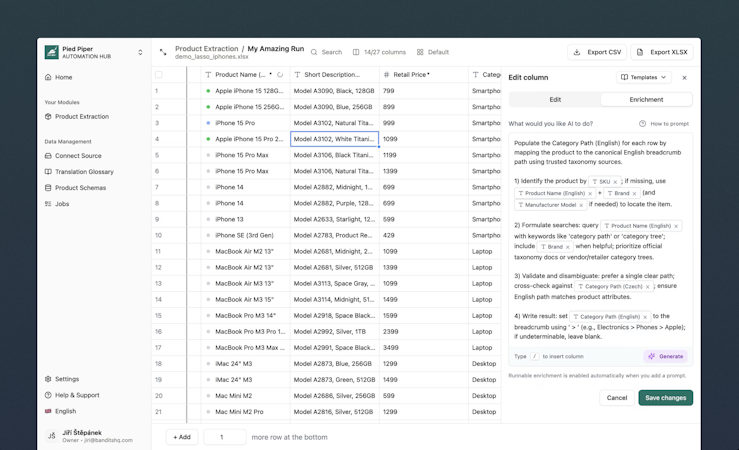Remove the Brand chip in step 2
This screenshot has width=739, height=450.
point(567,247)
